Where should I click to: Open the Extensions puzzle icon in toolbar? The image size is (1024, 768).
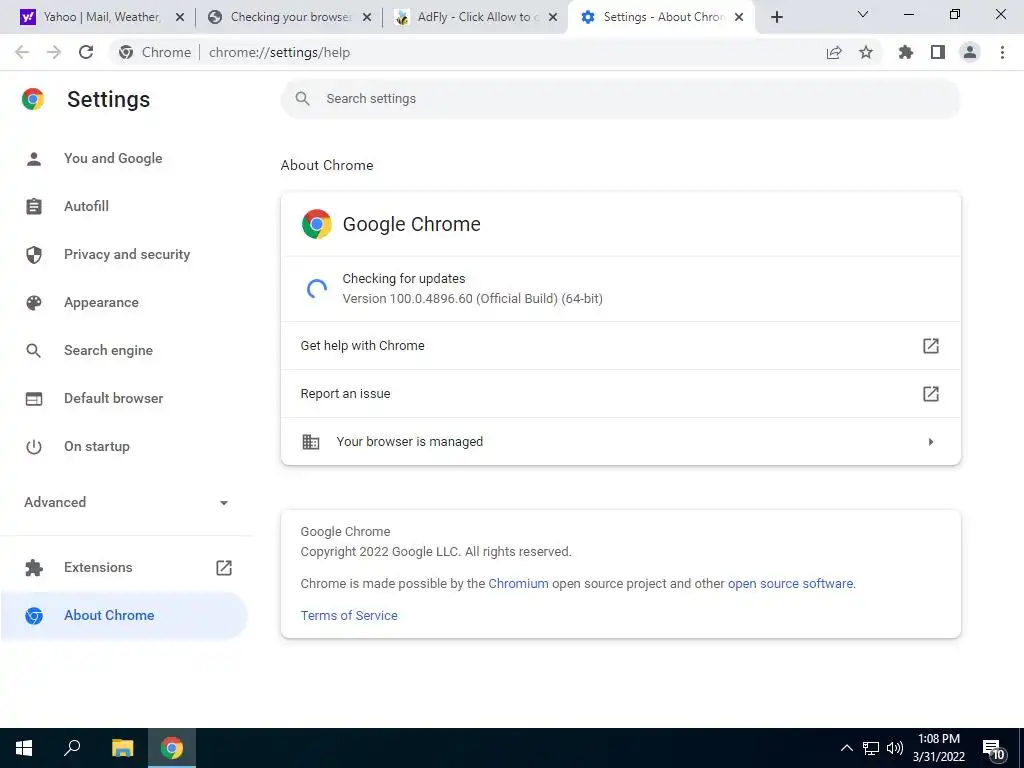click(x=906, y=52)
